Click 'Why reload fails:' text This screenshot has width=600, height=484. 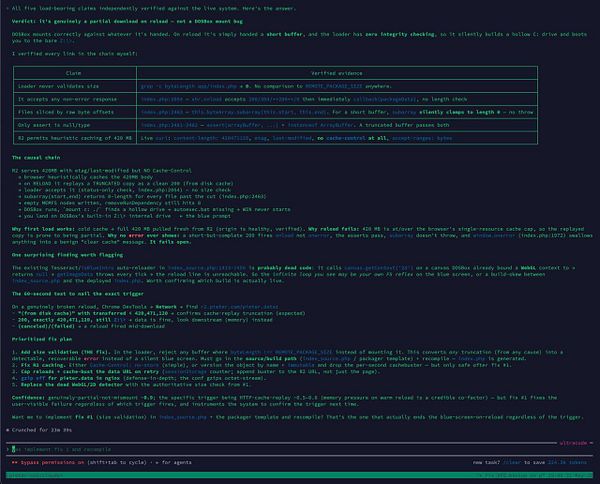pos(333,229)
